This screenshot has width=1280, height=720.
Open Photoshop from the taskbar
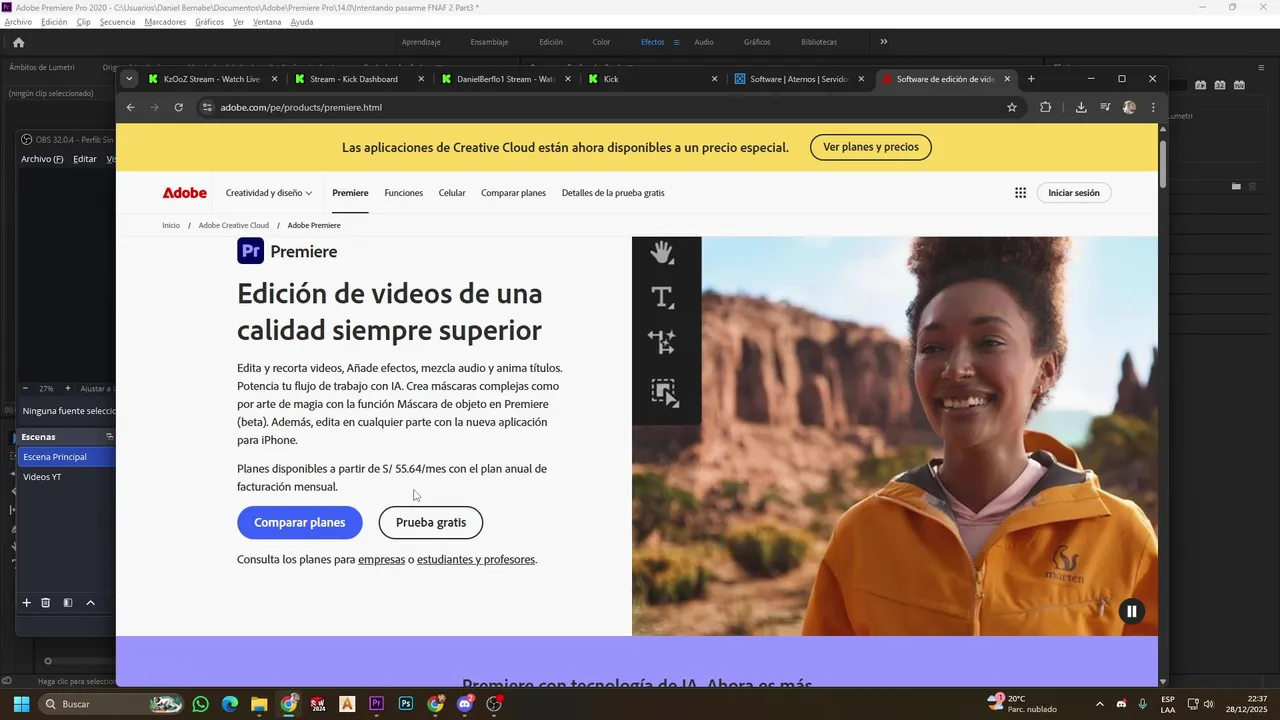click(x=406, y=704)
